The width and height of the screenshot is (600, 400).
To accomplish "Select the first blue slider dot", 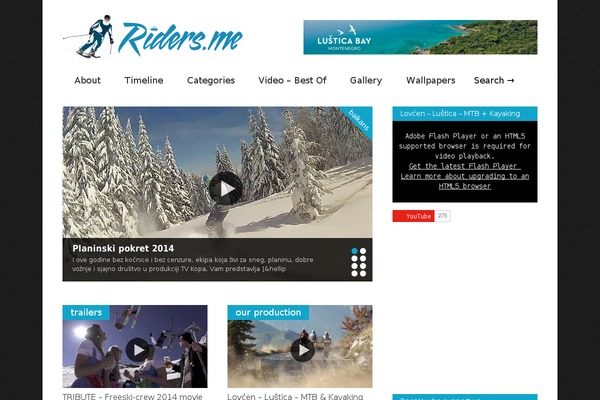I will coord(355,251).
